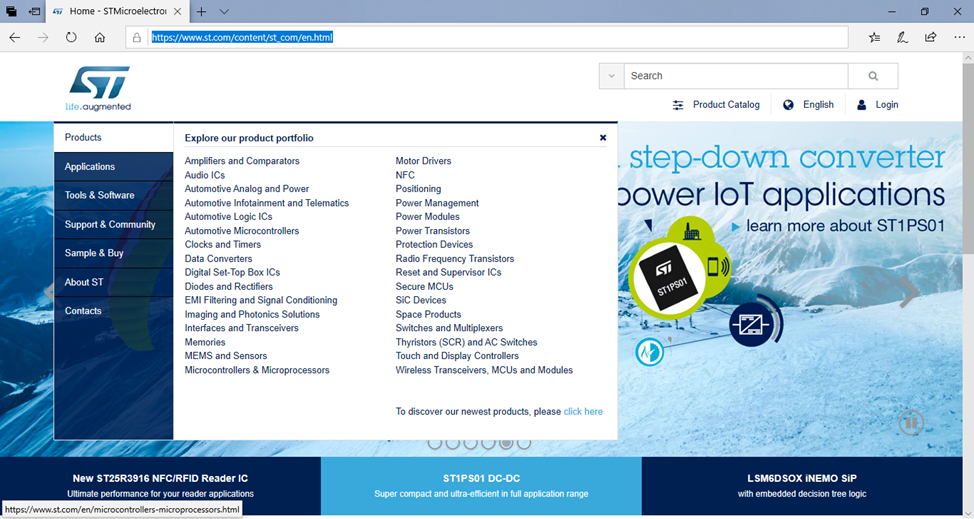Open About ST menu

point(114,282)
